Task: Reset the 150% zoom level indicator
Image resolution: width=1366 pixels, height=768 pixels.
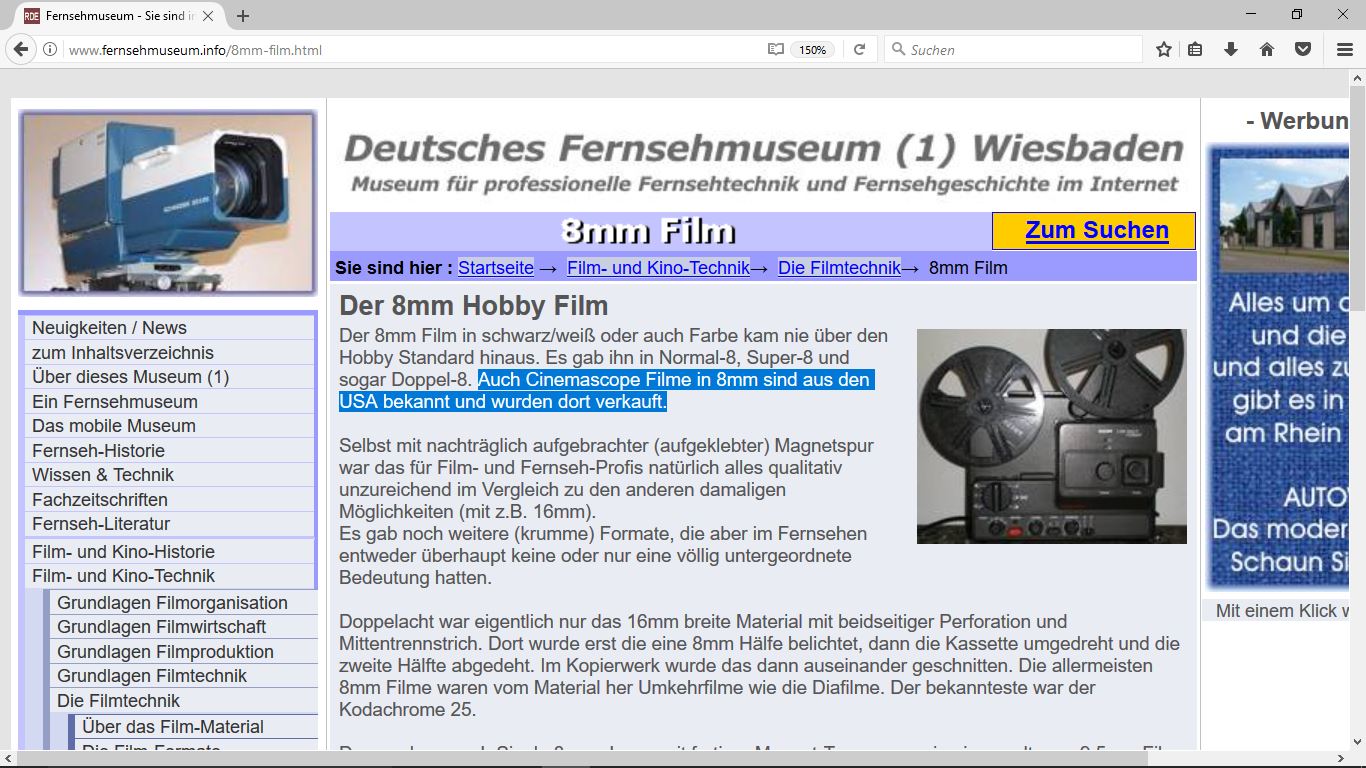Action: tap(812, 50)
